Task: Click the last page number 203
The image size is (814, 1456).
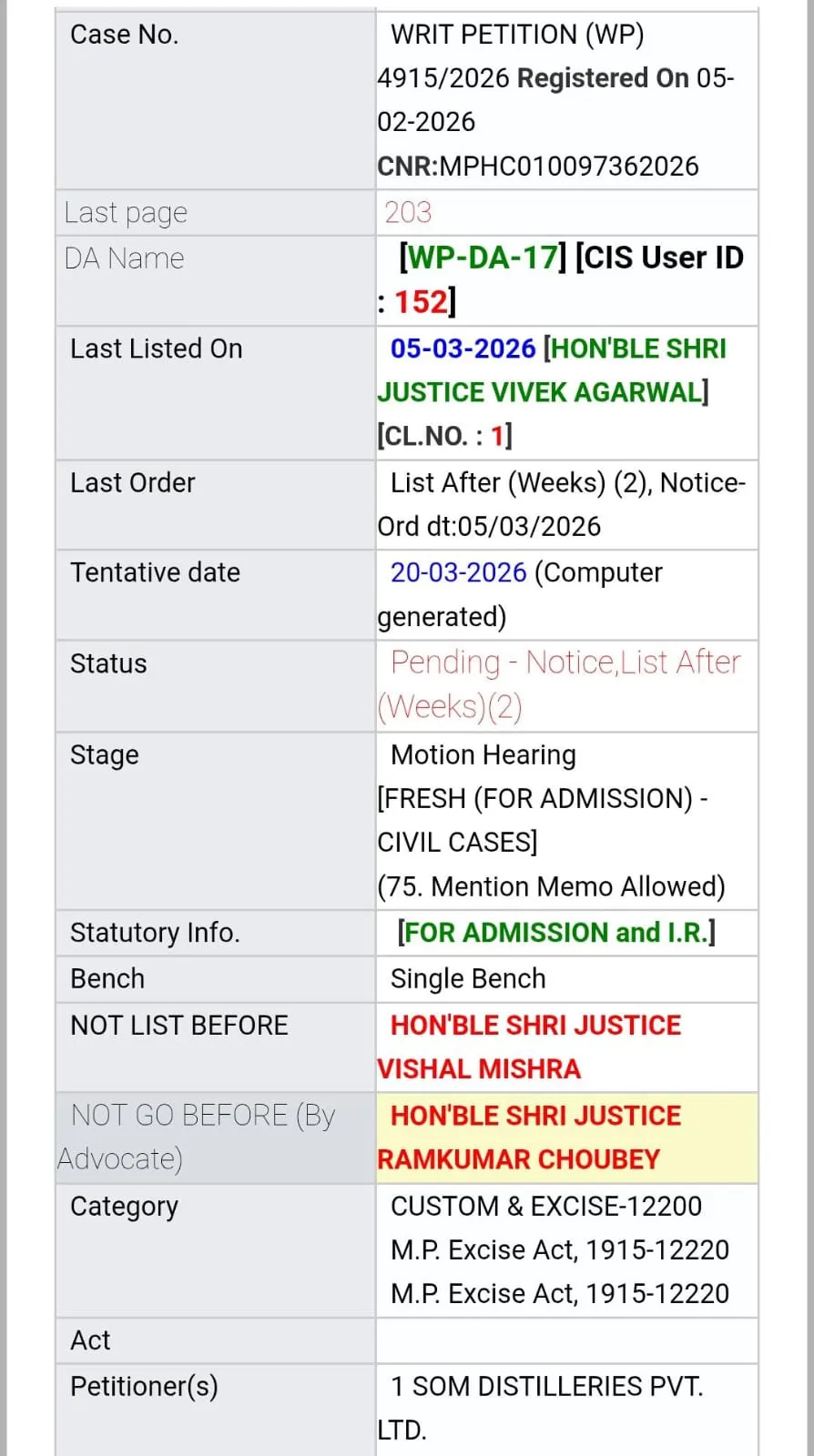Action: tap(408, 212)
